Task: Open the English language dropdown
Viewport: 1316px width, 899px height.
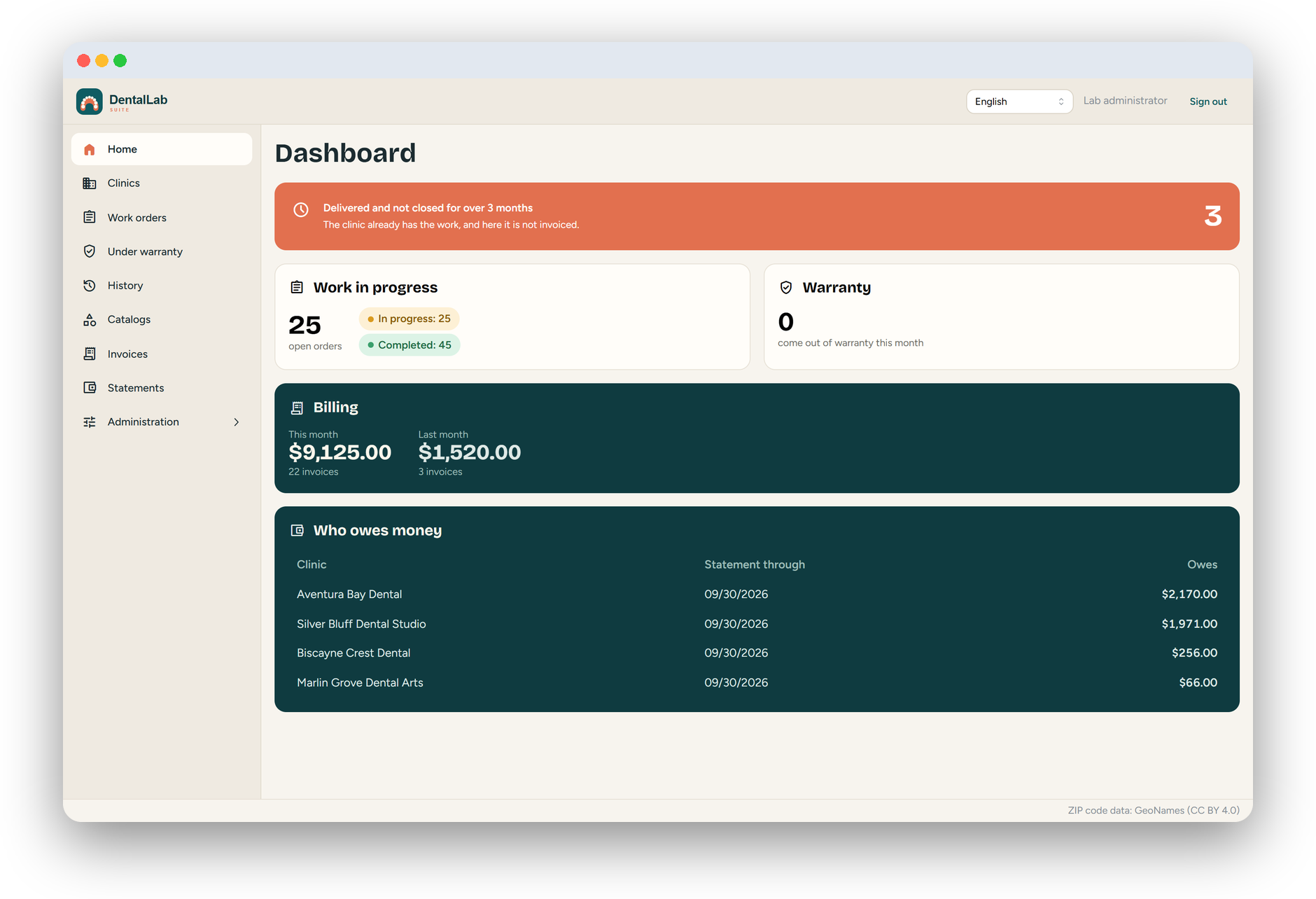Action: (1019, 102)
